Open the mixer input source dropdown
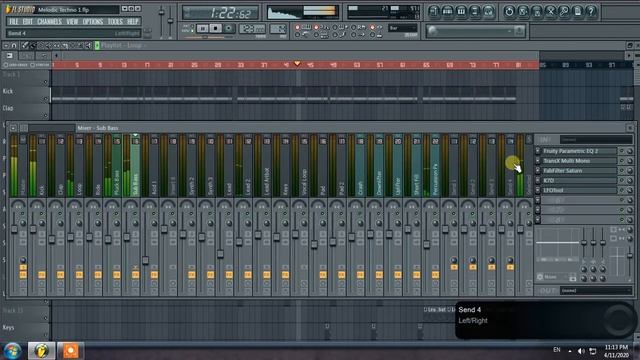This screenshot has width=640, height=360. 596,140
